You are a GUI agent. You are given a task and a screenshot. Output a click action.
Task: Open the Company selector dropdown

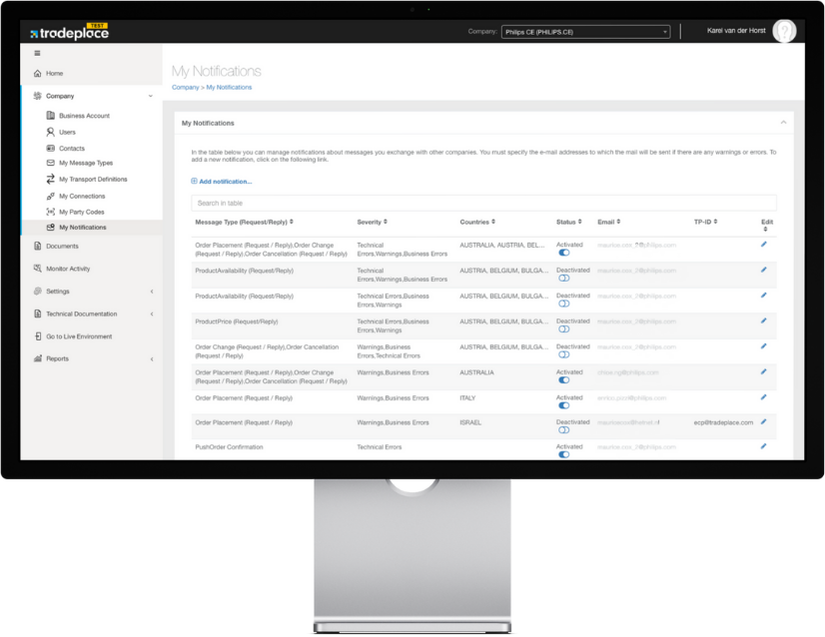click(x=585, y=32)
